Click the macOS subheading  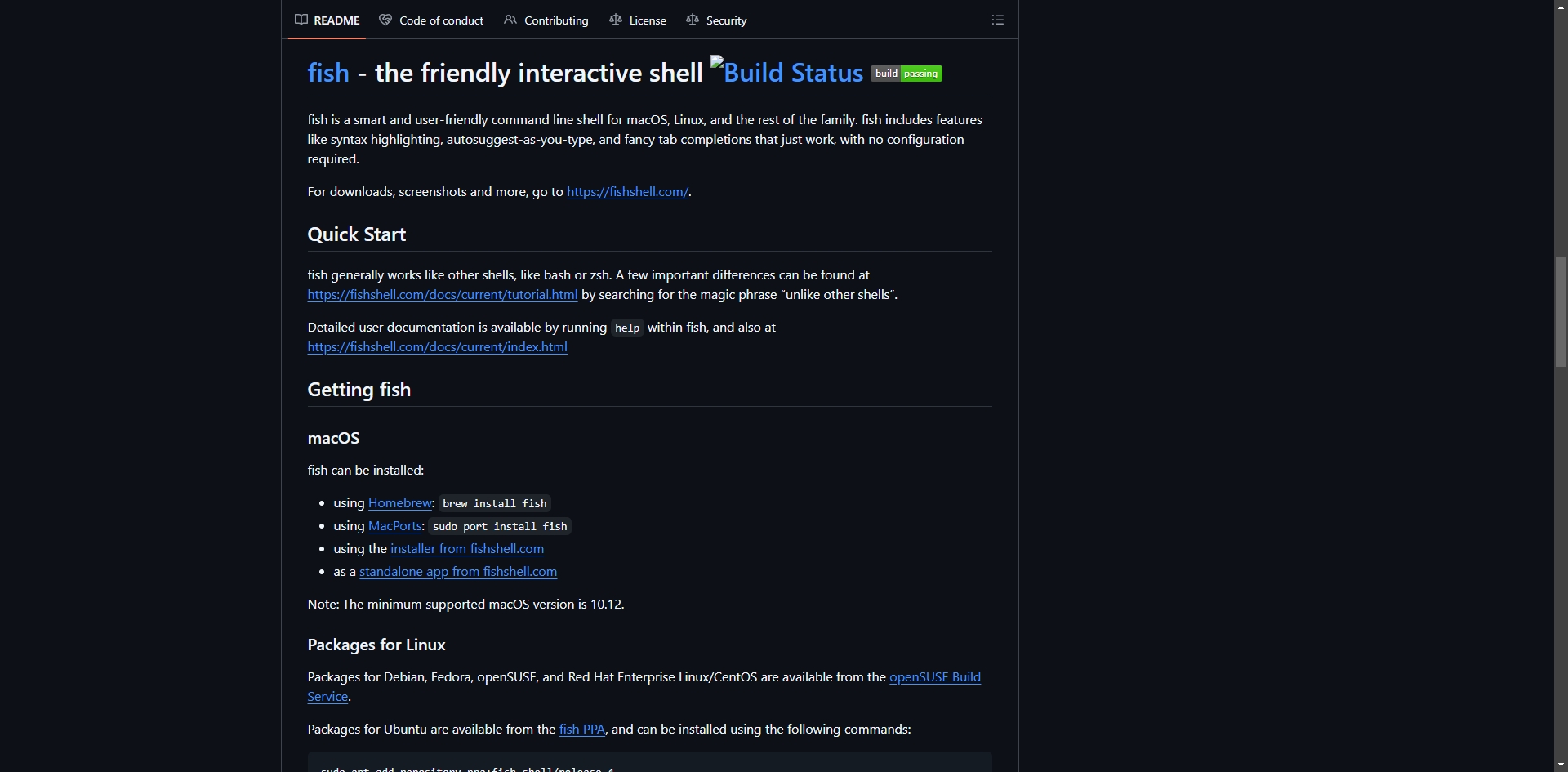pyautogui.click(x=333, y=438)
